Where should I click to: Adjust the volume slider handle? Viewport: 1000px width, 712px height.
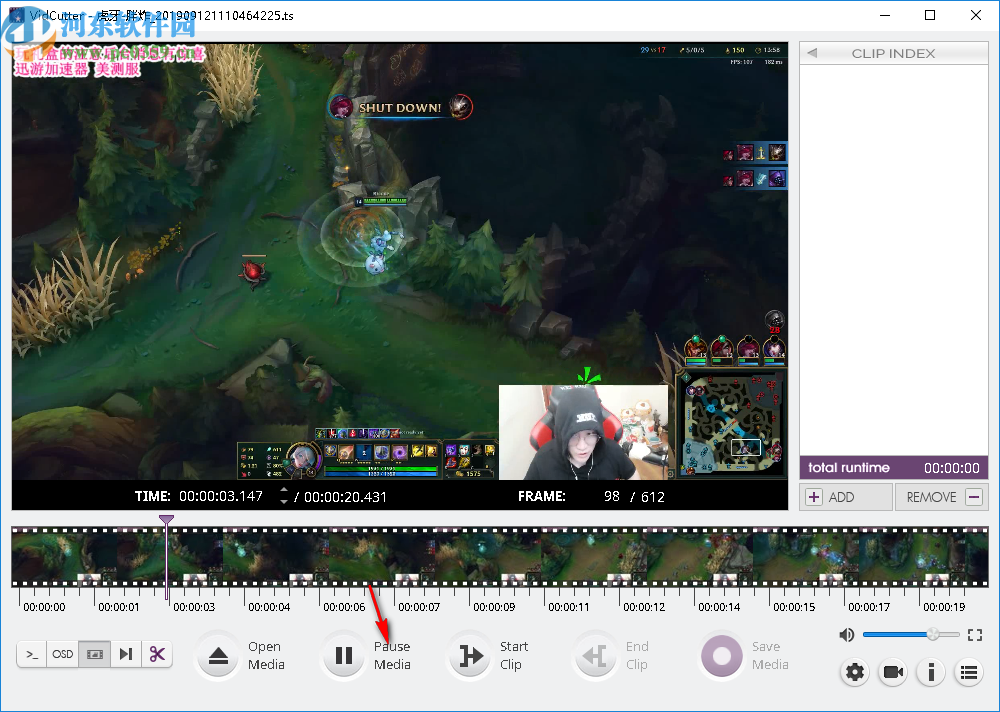[x=933, y=634]
